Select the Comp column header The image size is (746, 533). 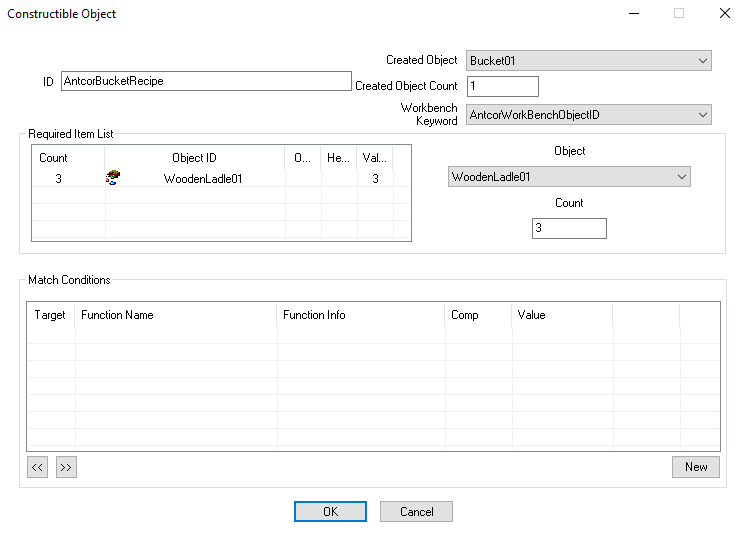(477, 315)
